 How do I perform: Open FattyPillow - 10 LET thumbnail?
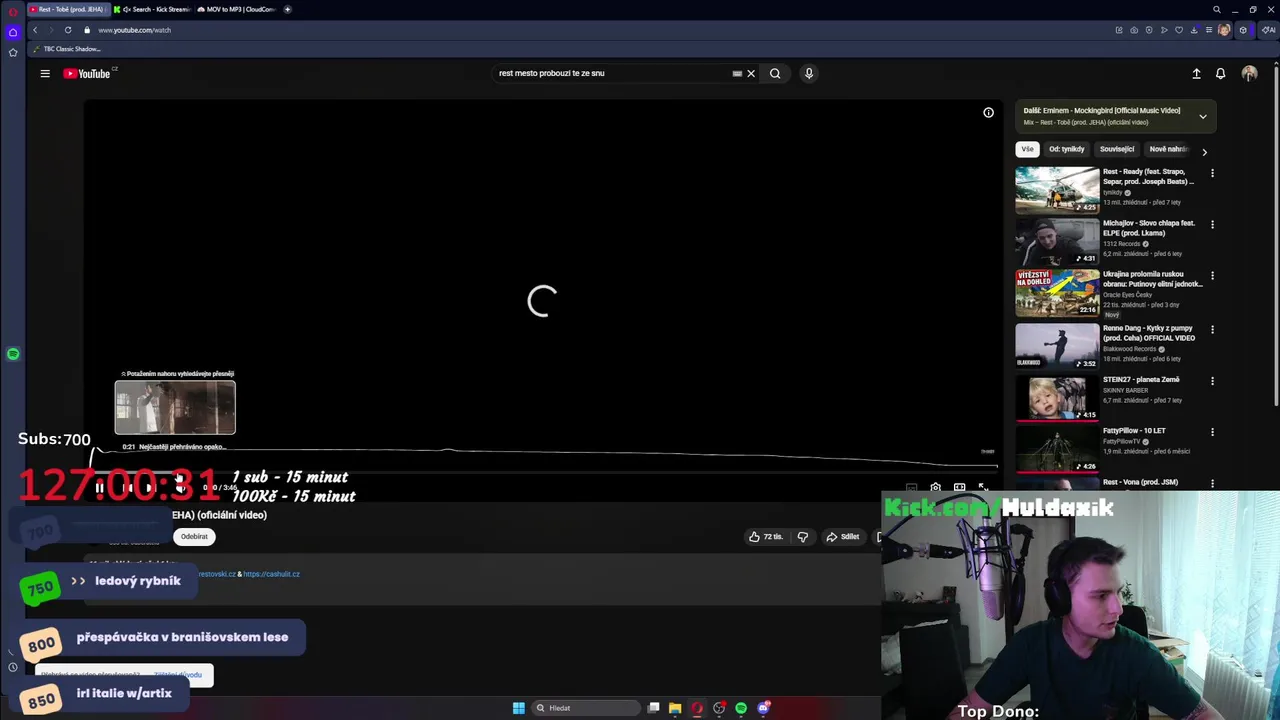(x=1057, y=448)
